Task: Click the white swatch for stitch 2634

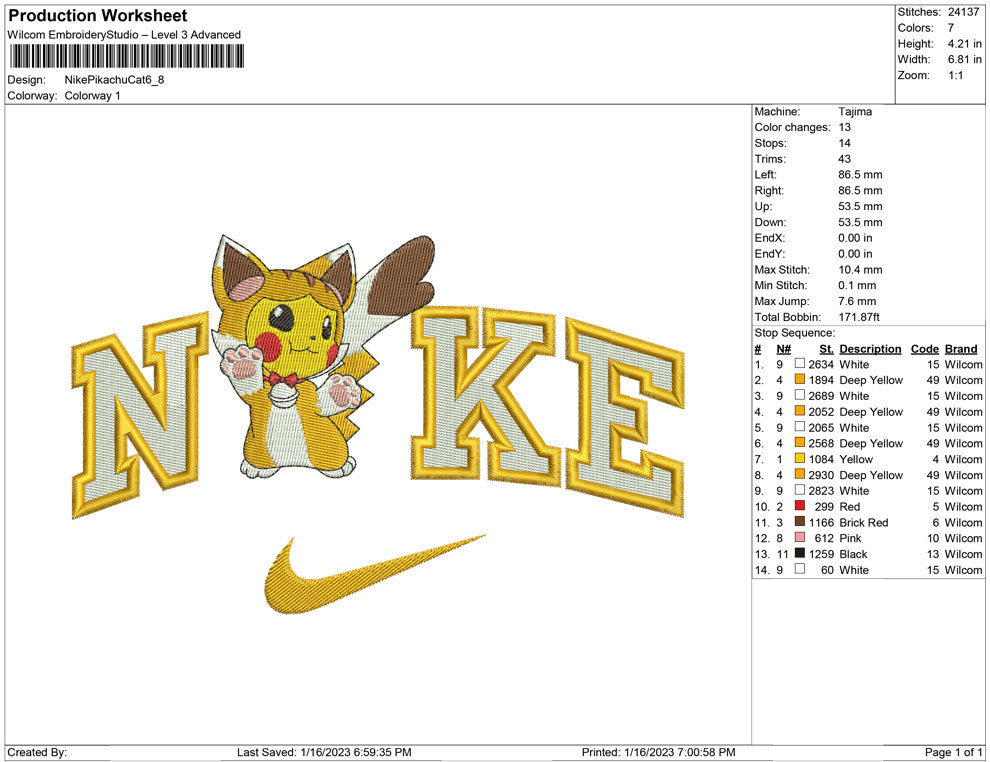Action: coord(799,364)
